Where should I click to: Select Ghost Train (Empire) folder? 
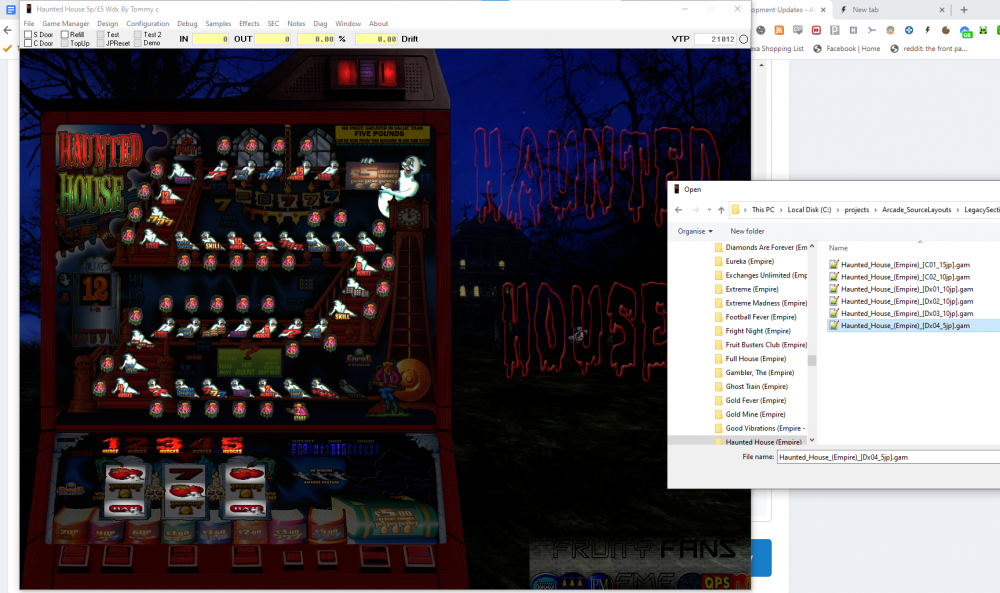point(751,386)
